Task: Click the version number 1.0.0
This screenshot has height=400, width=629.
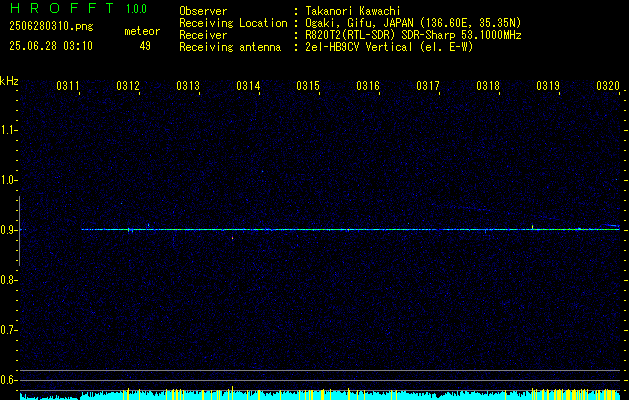Action: (x=136, y=9)
